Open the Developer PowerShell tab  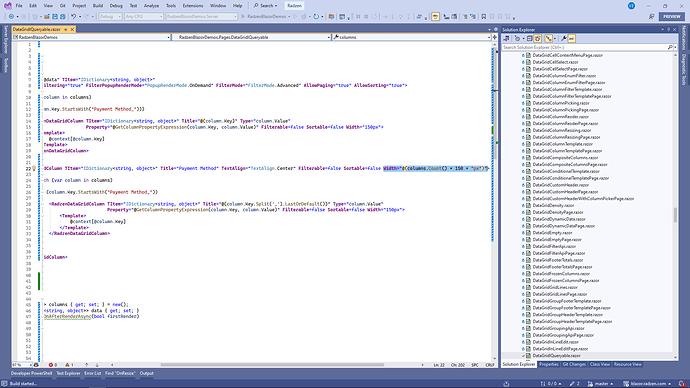[32, 373]
